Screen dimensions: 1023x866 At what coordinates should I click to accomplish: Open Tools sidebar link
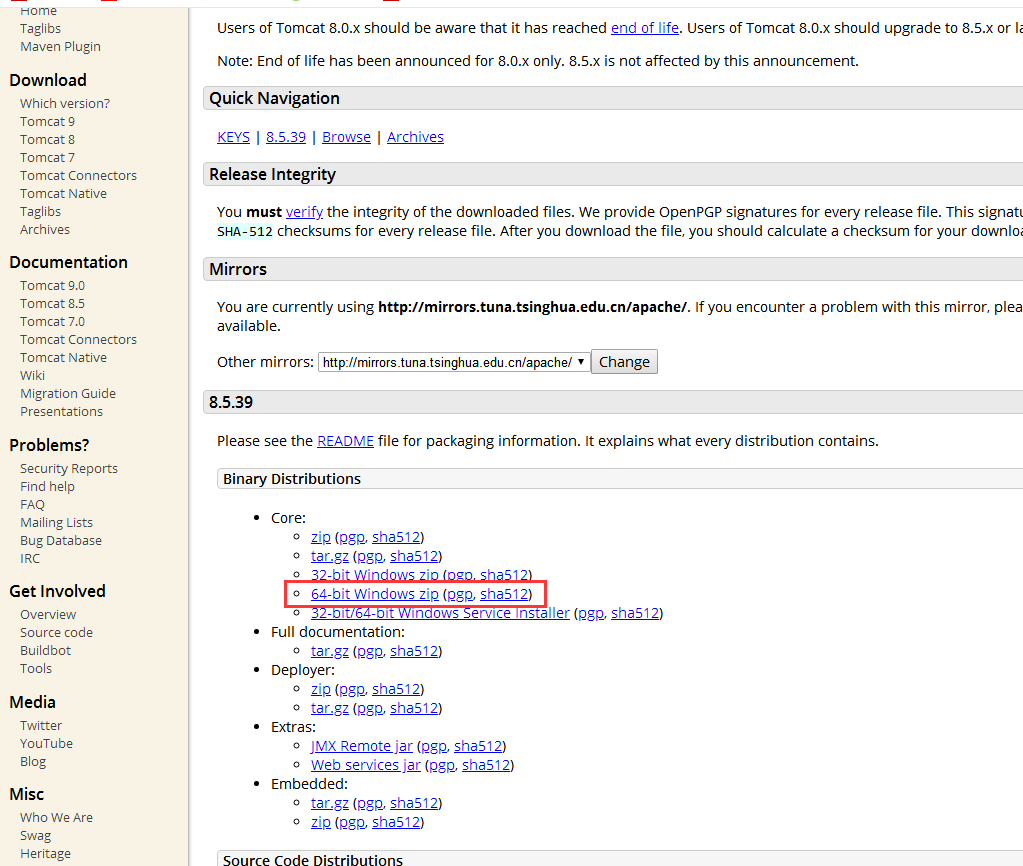(x=36, y=669)
